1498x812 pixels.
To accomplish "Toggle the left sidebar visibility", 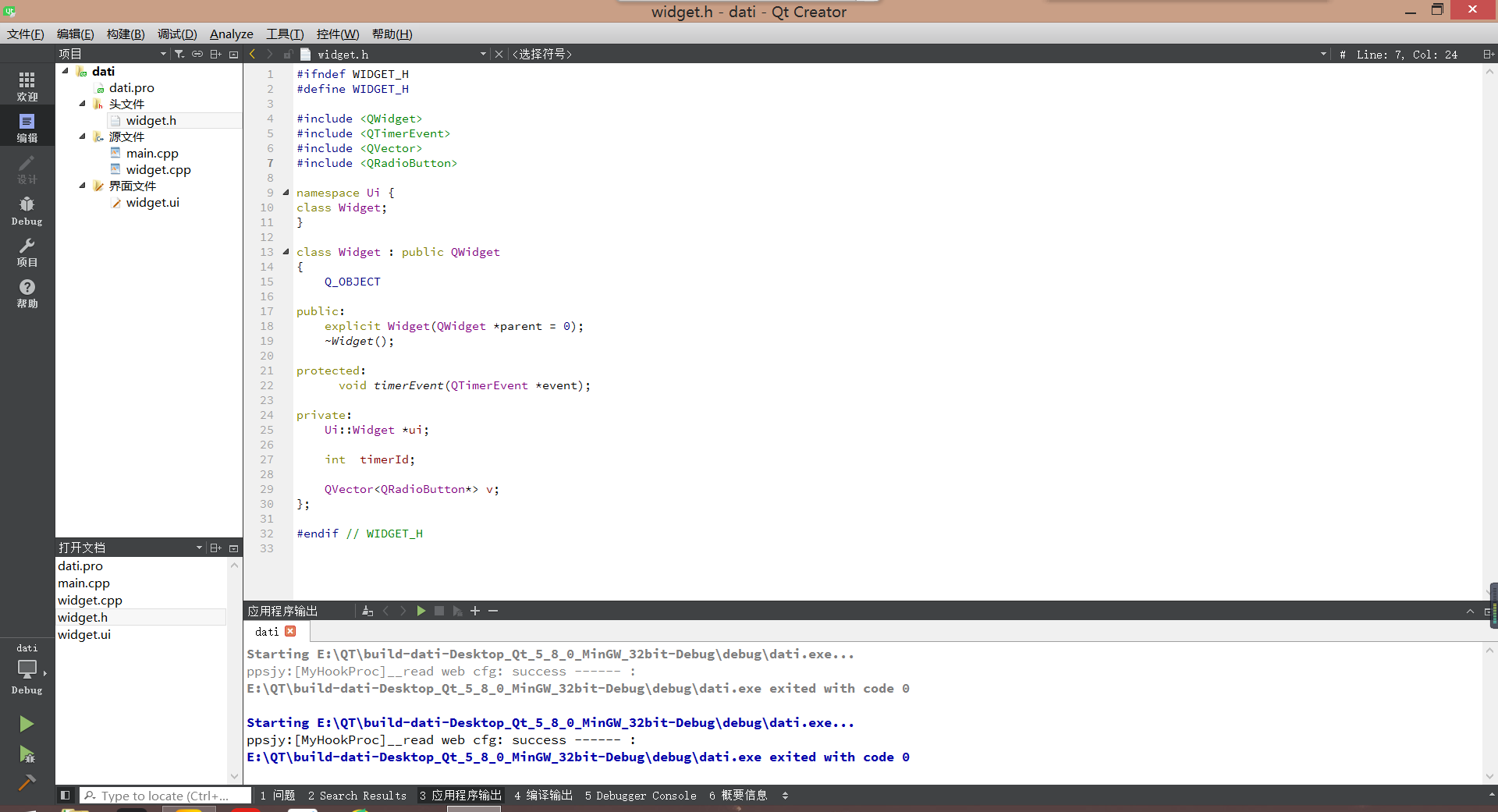I will pos(66,795).
